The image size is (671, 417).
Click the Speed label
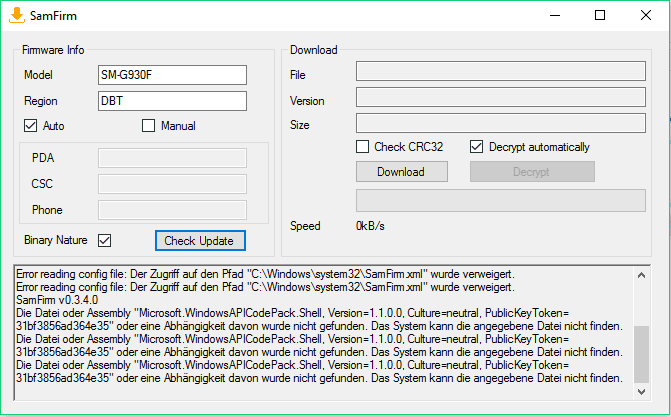(305, 226)
